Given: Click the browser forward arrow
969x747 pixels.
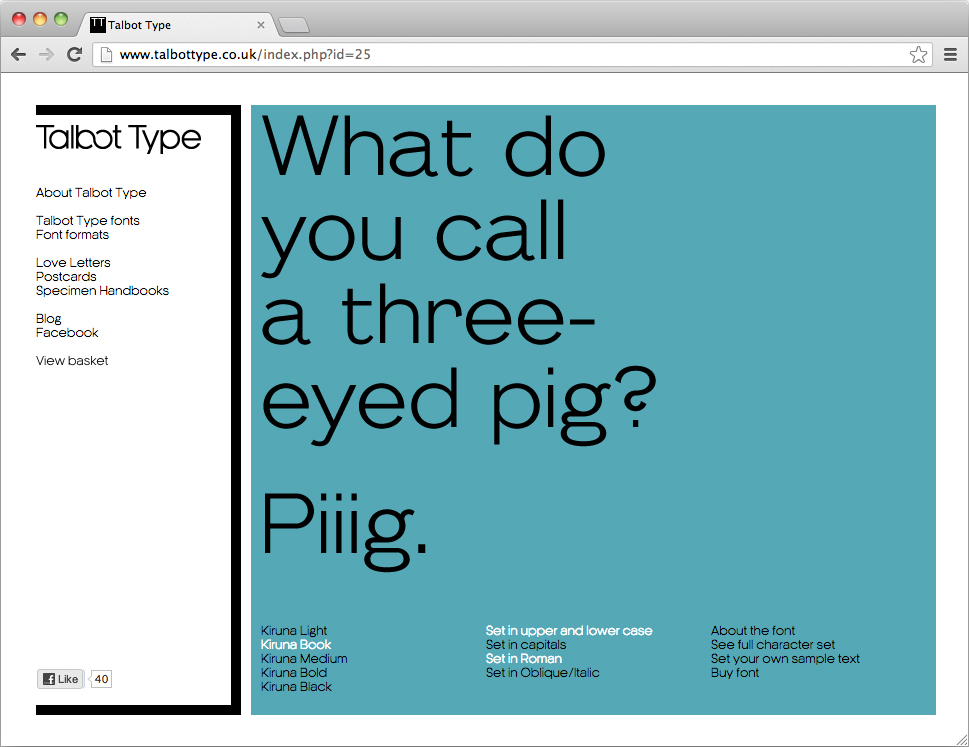Looking at the screenshot, I should (x=46, y=54).
